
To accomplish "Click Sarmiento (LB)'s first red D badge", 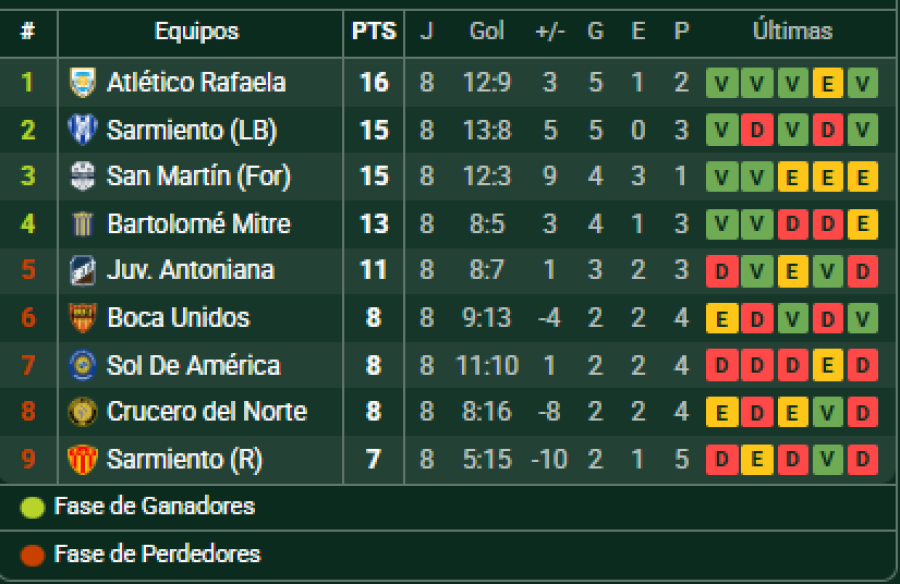I will click(757, 130).
